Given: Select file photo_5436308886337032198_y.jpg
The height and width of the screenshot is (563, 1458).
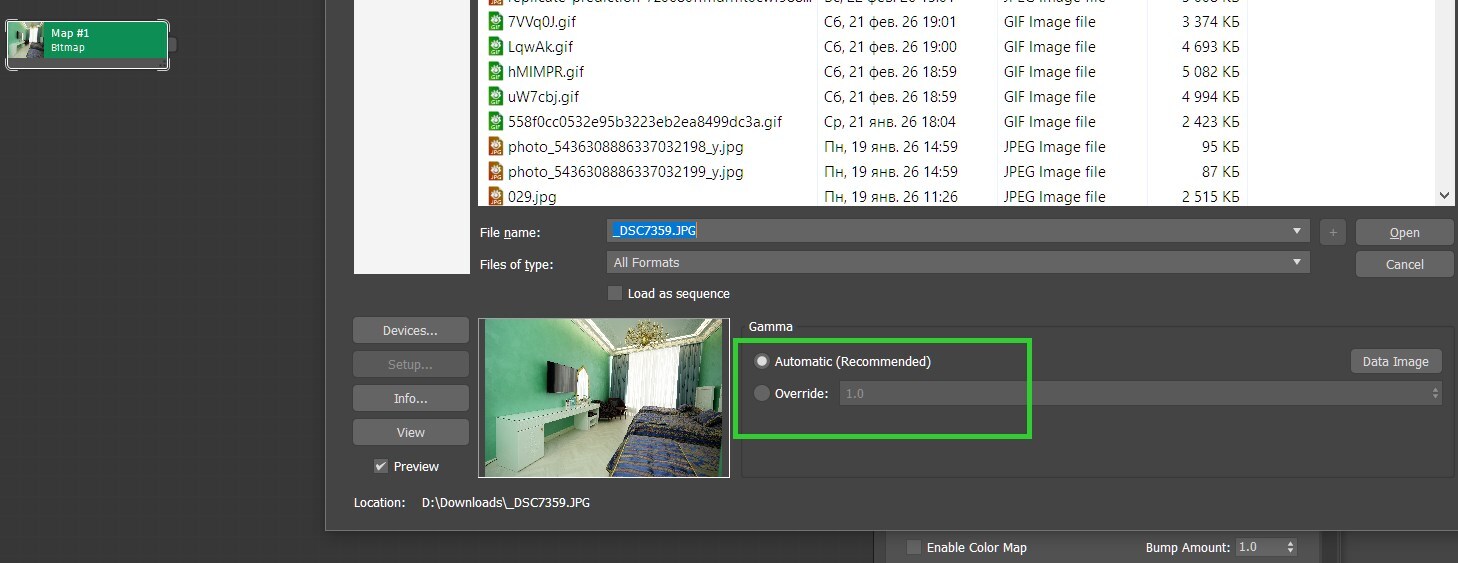Looking at the screenshot, I should click(625, 146).
